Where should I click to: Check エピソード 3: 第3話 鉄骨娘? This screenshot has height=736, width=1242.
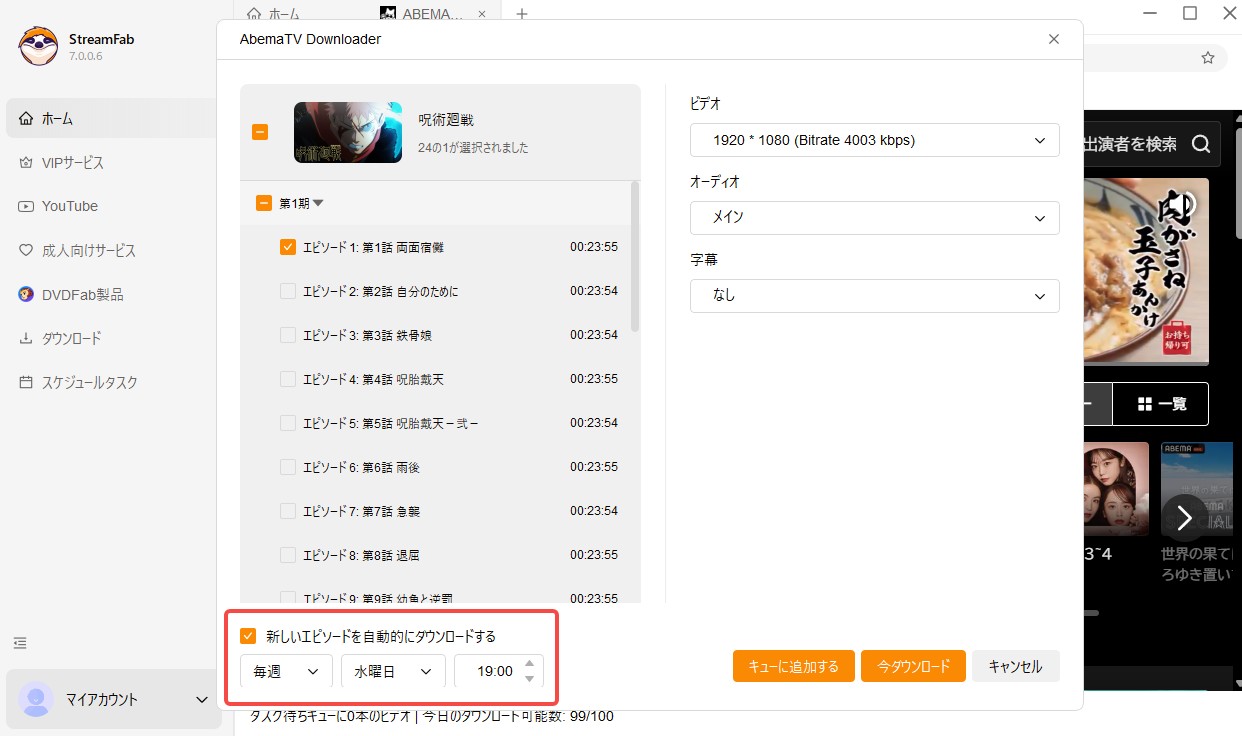287,334
